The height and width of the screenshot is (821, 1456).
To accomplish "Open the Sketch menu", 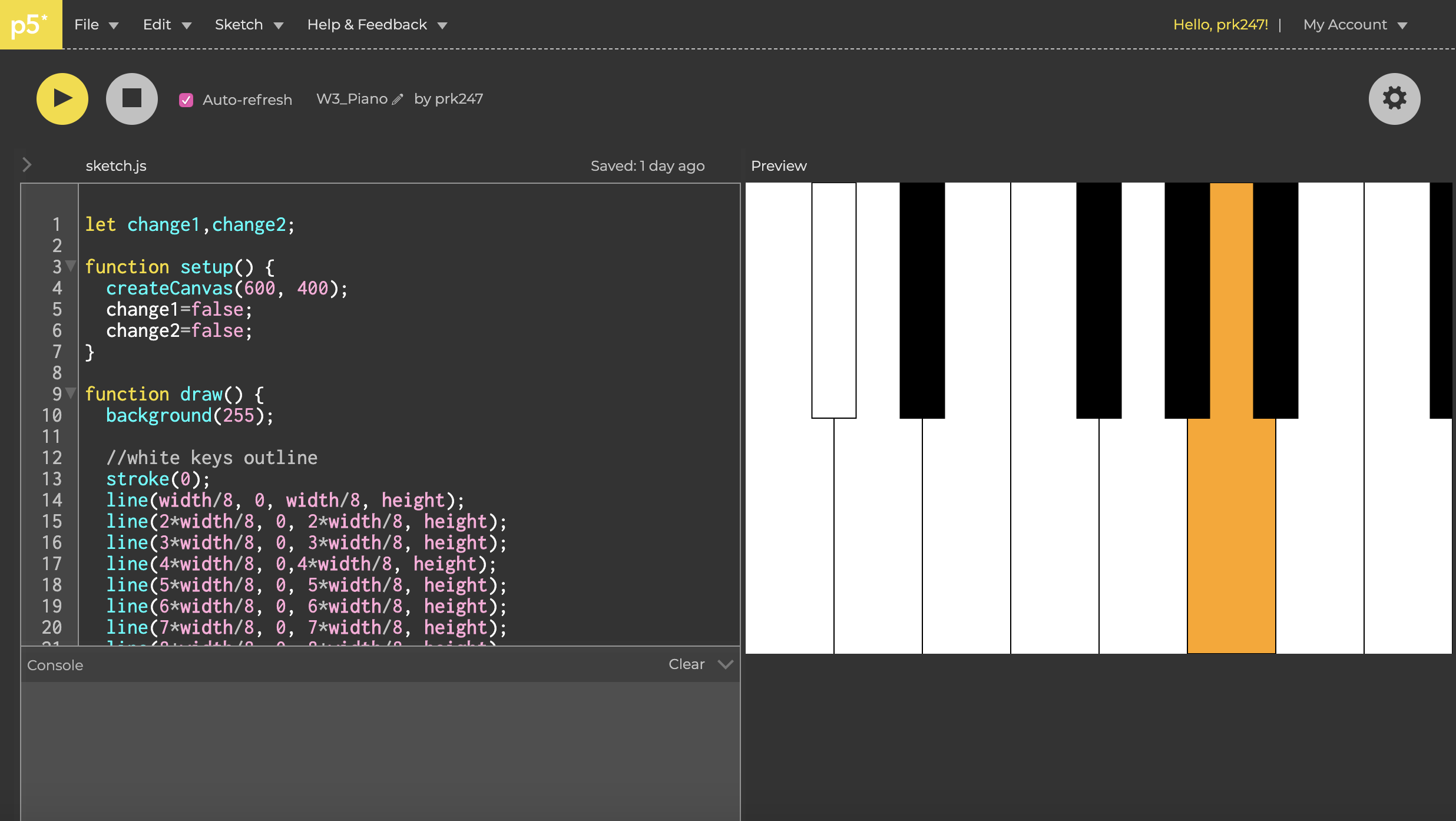I will tap(249, 25).
